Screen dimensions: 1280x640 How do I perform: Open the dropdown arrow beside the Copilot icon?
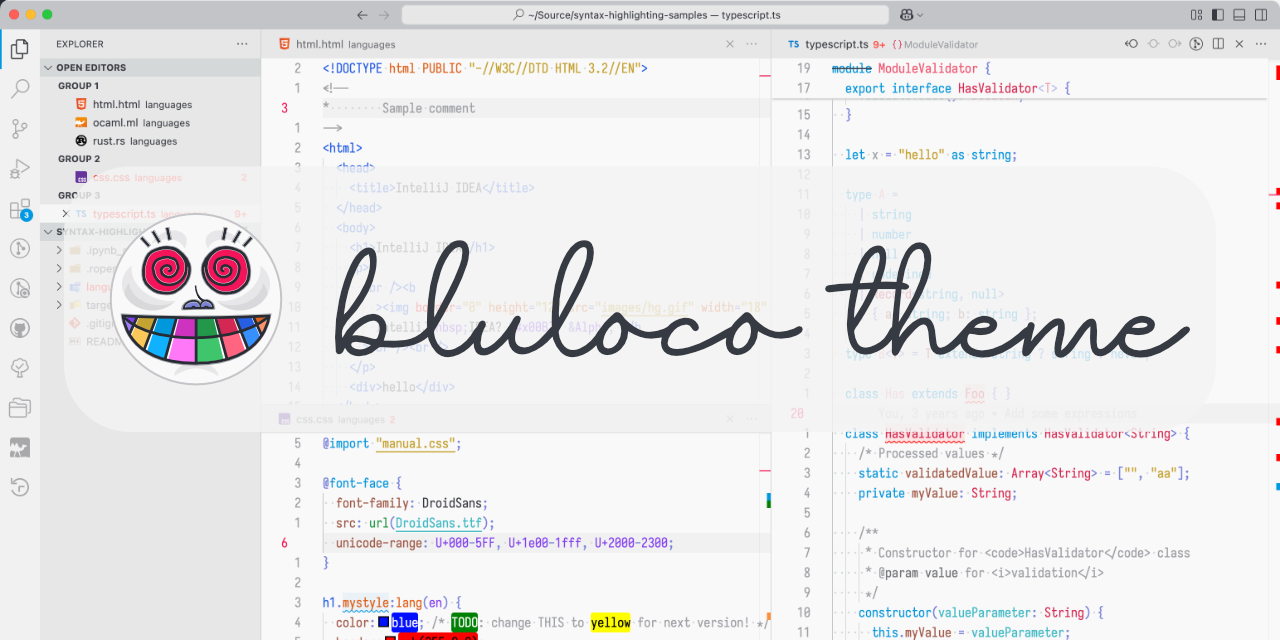(x=920, y=15)
